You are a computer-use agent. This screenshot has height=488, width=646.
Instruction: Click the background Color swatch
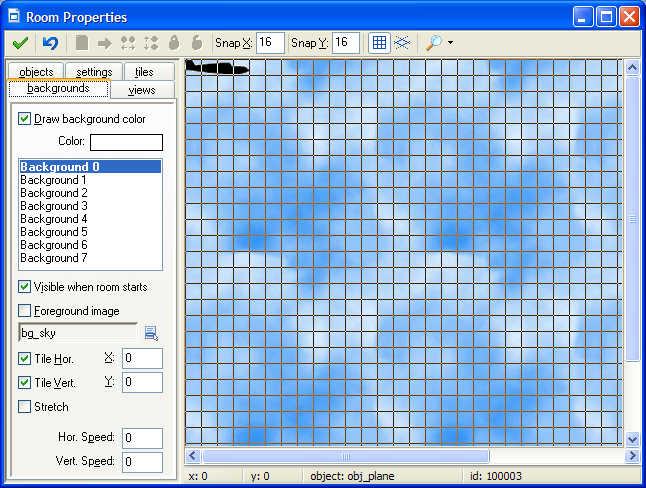(126, 142)
